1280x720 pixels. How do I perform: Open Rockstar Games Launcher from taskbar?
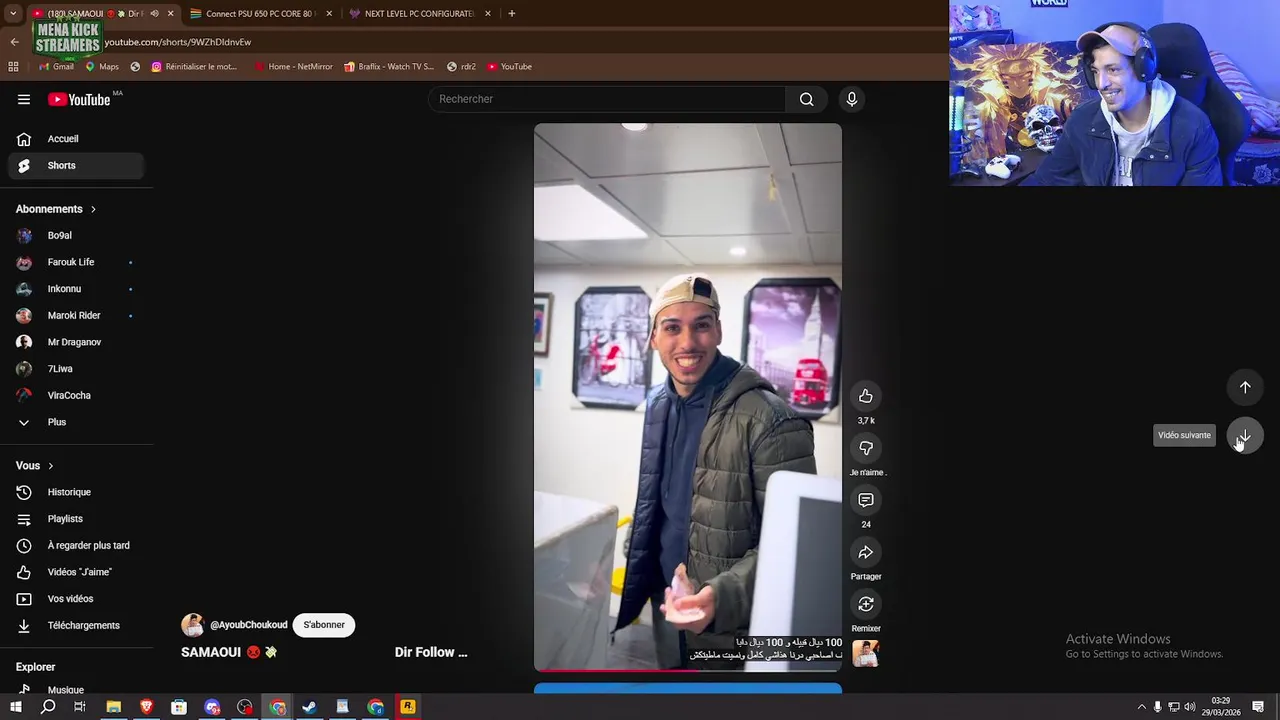[x=408, y=707]
